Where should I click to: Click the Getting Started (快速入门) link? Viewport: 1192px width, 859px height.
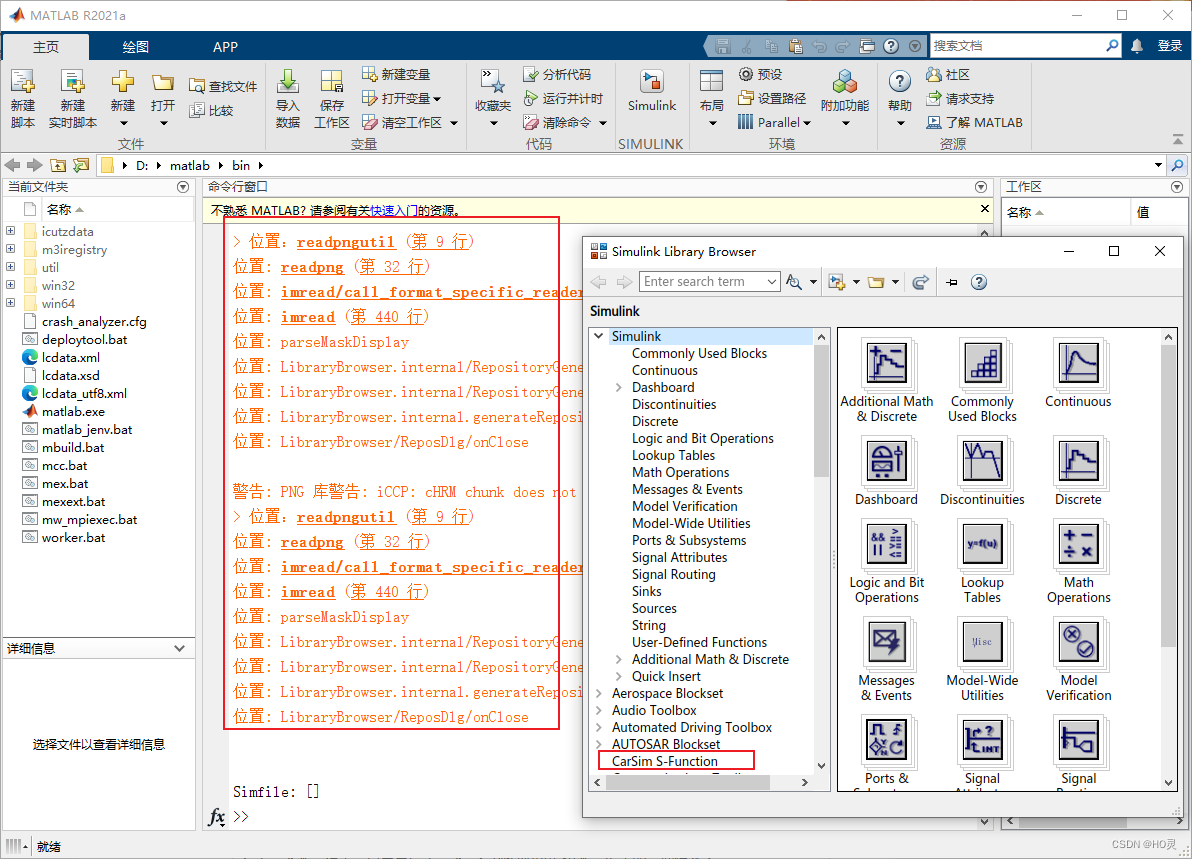393,211
